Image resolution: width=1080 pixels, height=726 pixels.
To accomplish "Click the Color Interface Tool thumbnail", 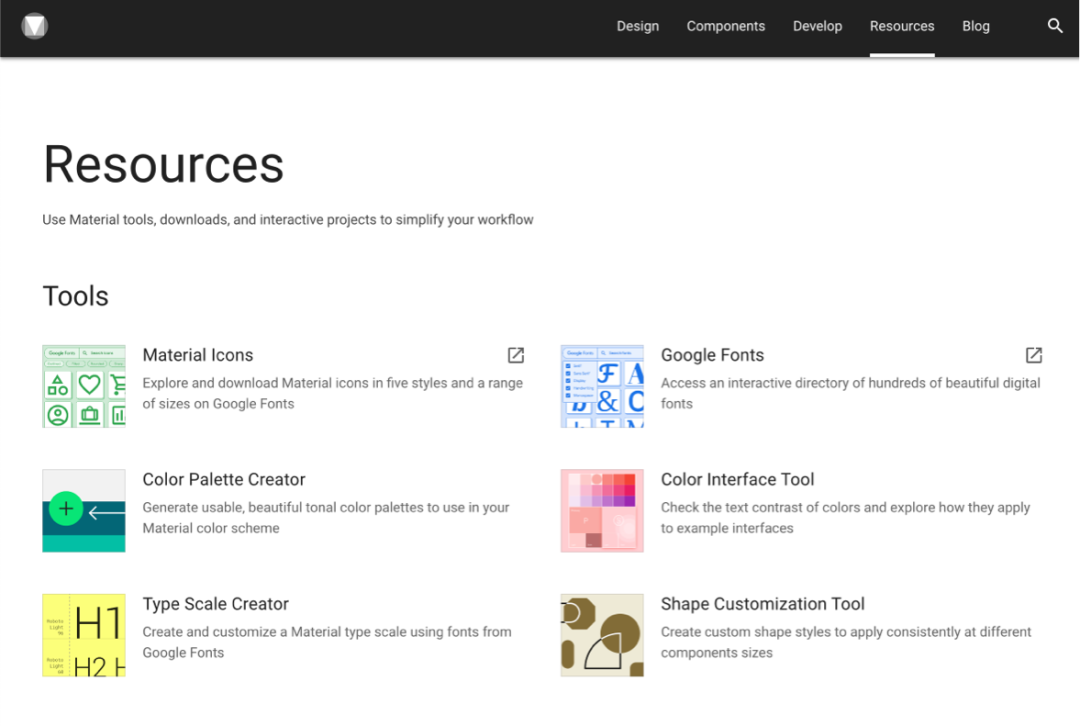I will [602, 511].
